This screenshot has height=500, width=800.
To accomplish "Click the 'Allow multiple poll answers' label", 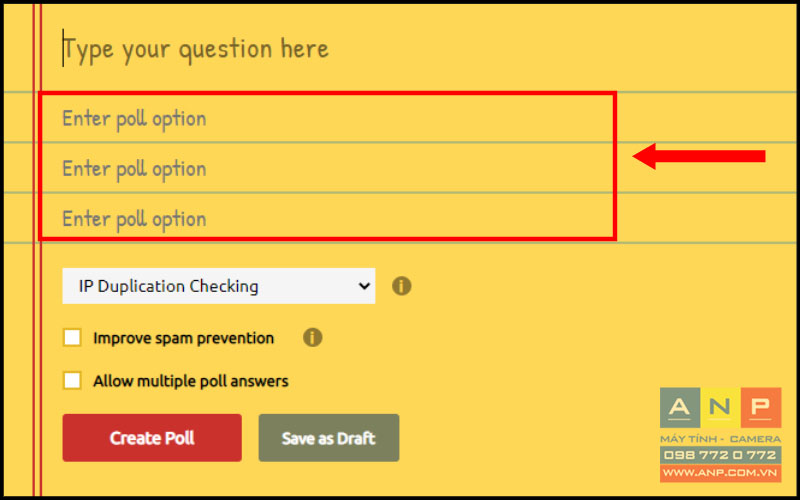I will click(x=191, y=381).
